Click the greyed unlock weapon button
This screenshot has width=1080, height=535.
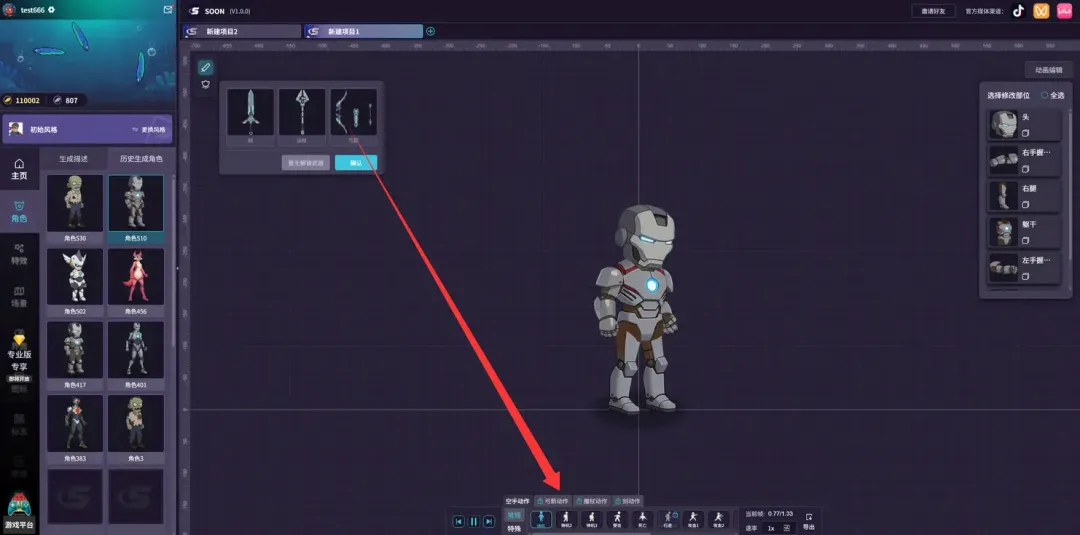[306, 163]
